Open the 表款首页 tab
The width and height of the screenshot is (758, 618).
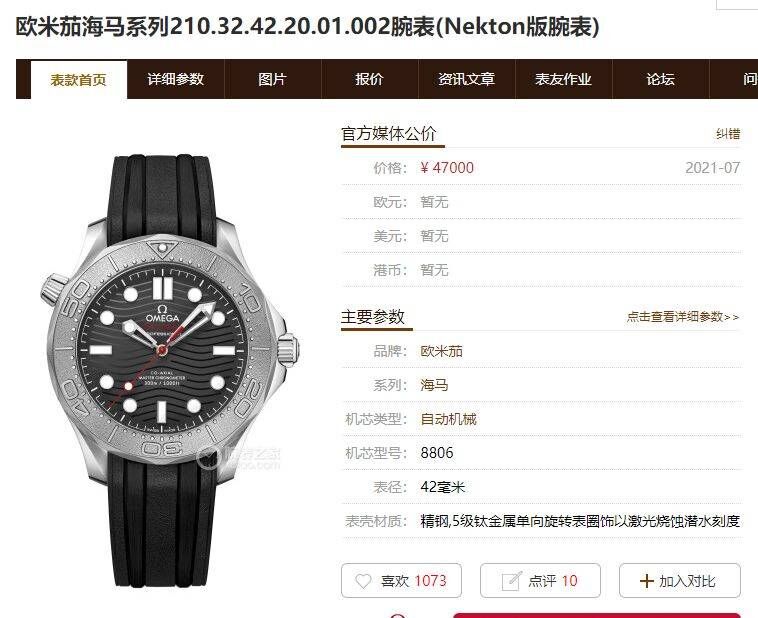[x=79, y=80]
